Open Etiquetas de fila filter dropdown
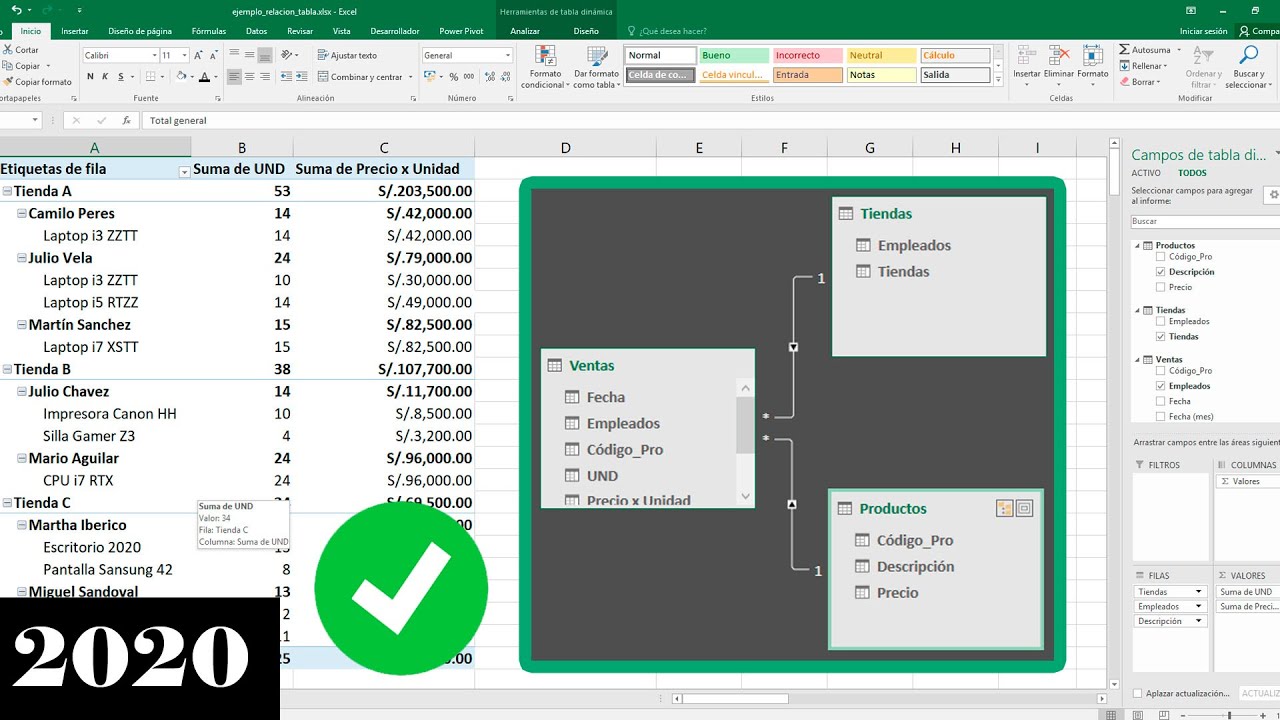Image resolution: width=1280 pixels, height=720 pixels. click(x=184, y=172)
